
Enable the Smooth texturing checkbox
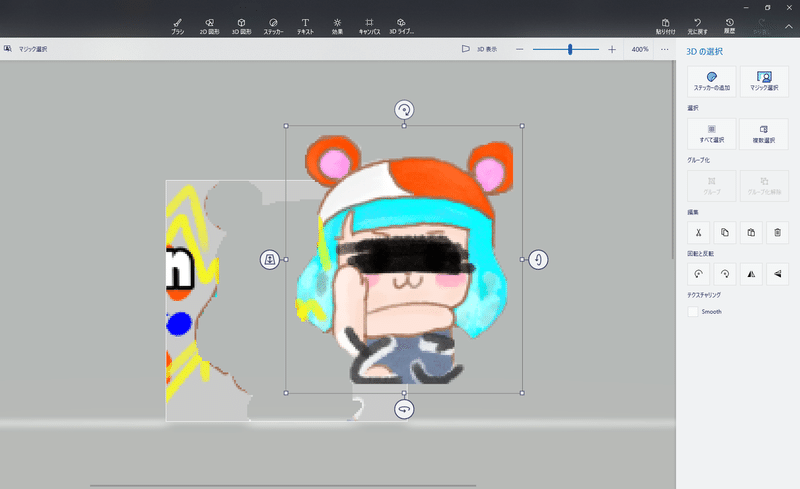tap(692, 311)
